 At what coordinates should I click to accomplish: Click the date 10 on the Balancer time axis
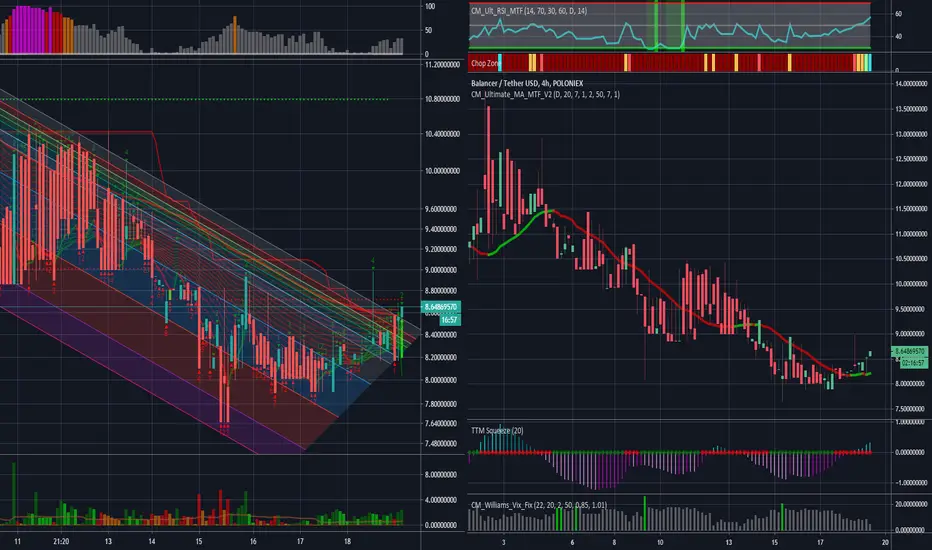pos(660,542)
